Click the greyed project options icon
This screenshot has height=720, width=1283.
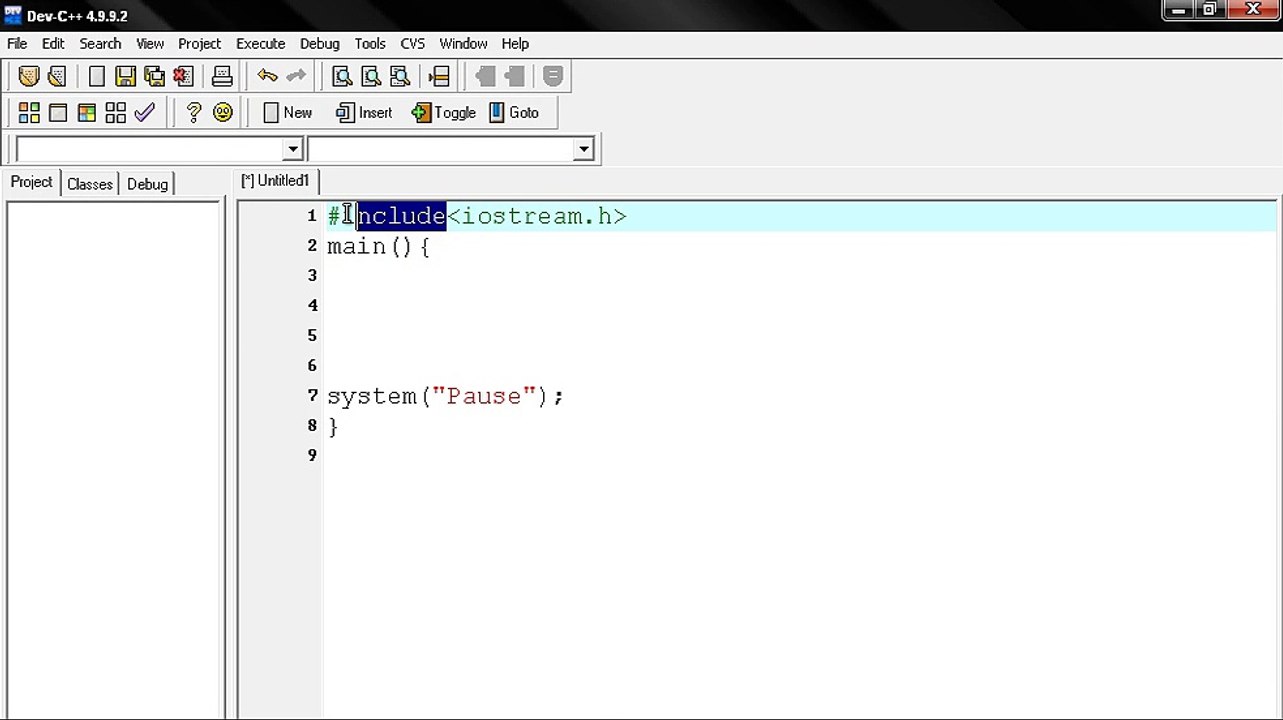(553, 76)
